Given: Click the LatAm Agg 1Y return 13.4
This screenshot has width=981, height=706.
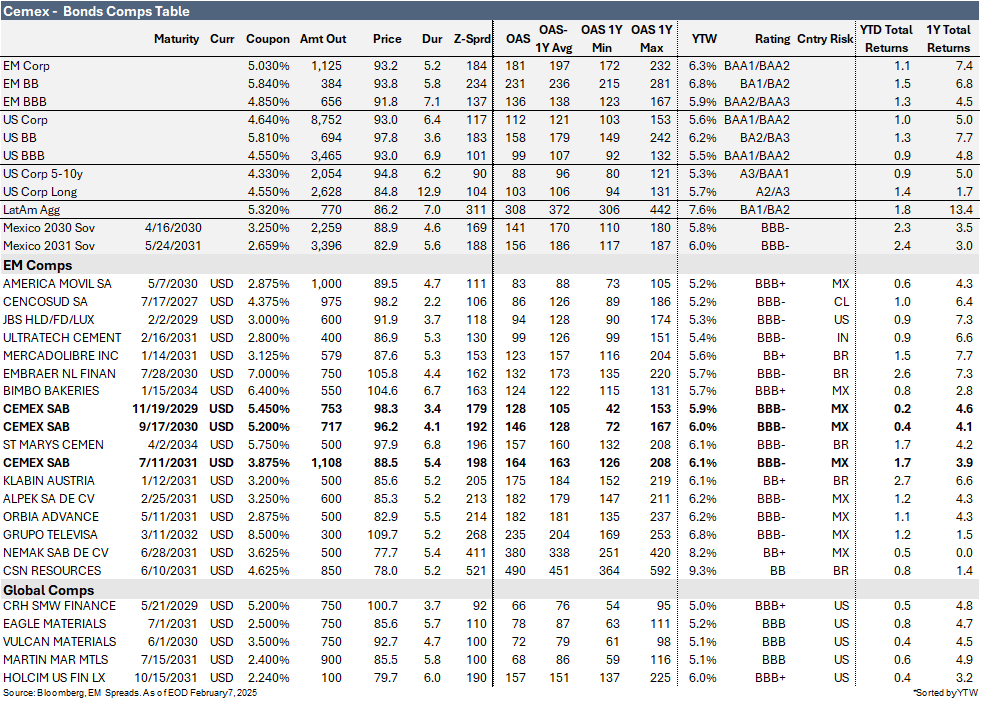Looking at the screenshot, I should point(960,210).
